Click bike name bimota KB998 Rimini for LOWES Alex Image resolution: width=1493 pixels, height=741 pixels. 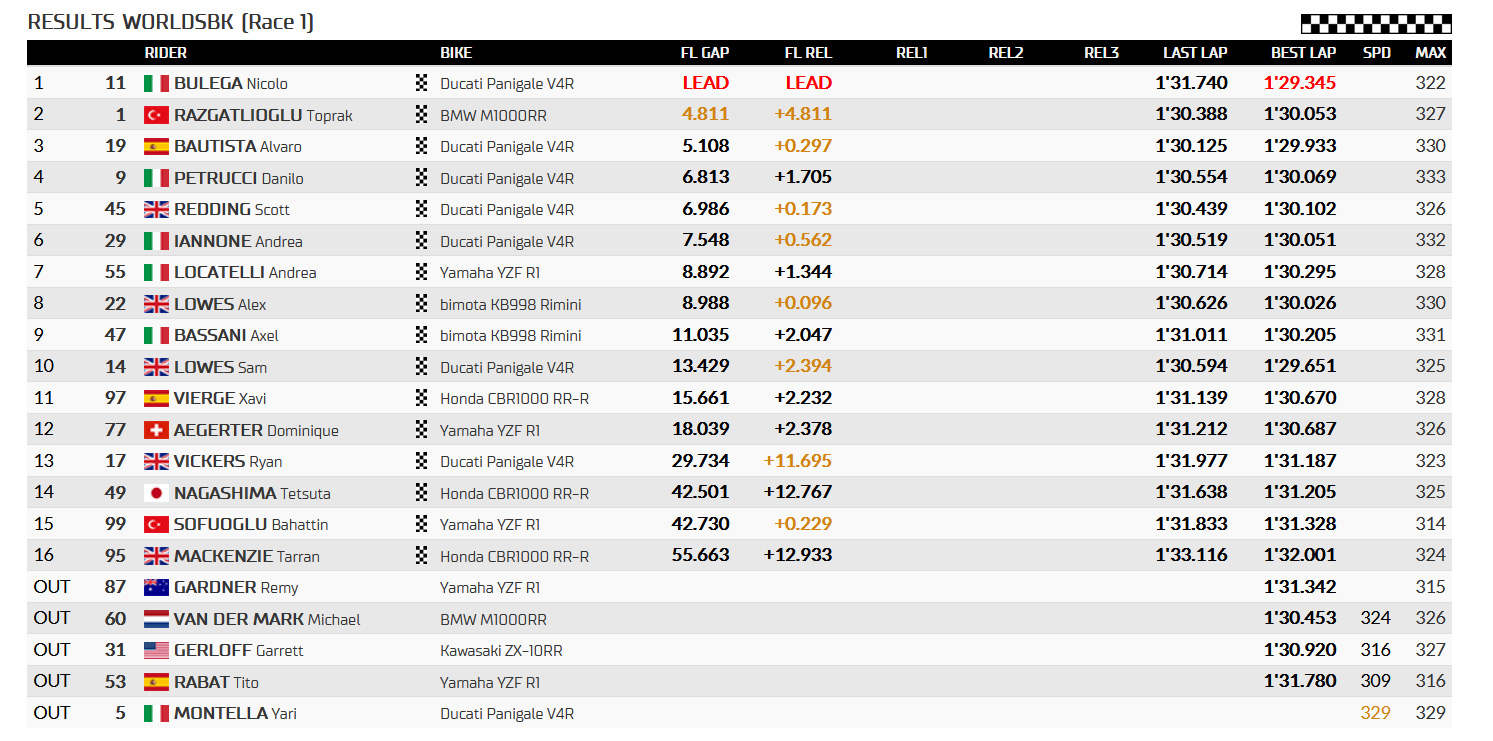511,304
